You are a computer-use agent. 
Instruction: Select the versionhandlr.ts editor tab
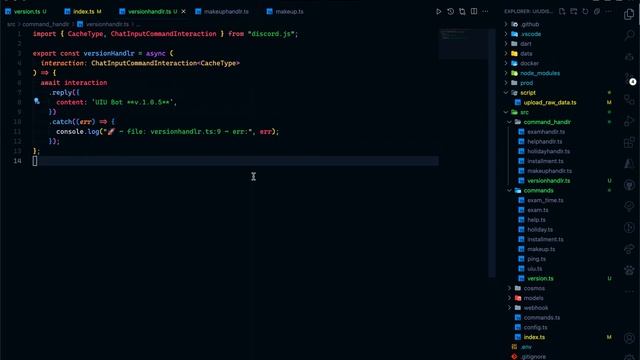pos(149,11)
